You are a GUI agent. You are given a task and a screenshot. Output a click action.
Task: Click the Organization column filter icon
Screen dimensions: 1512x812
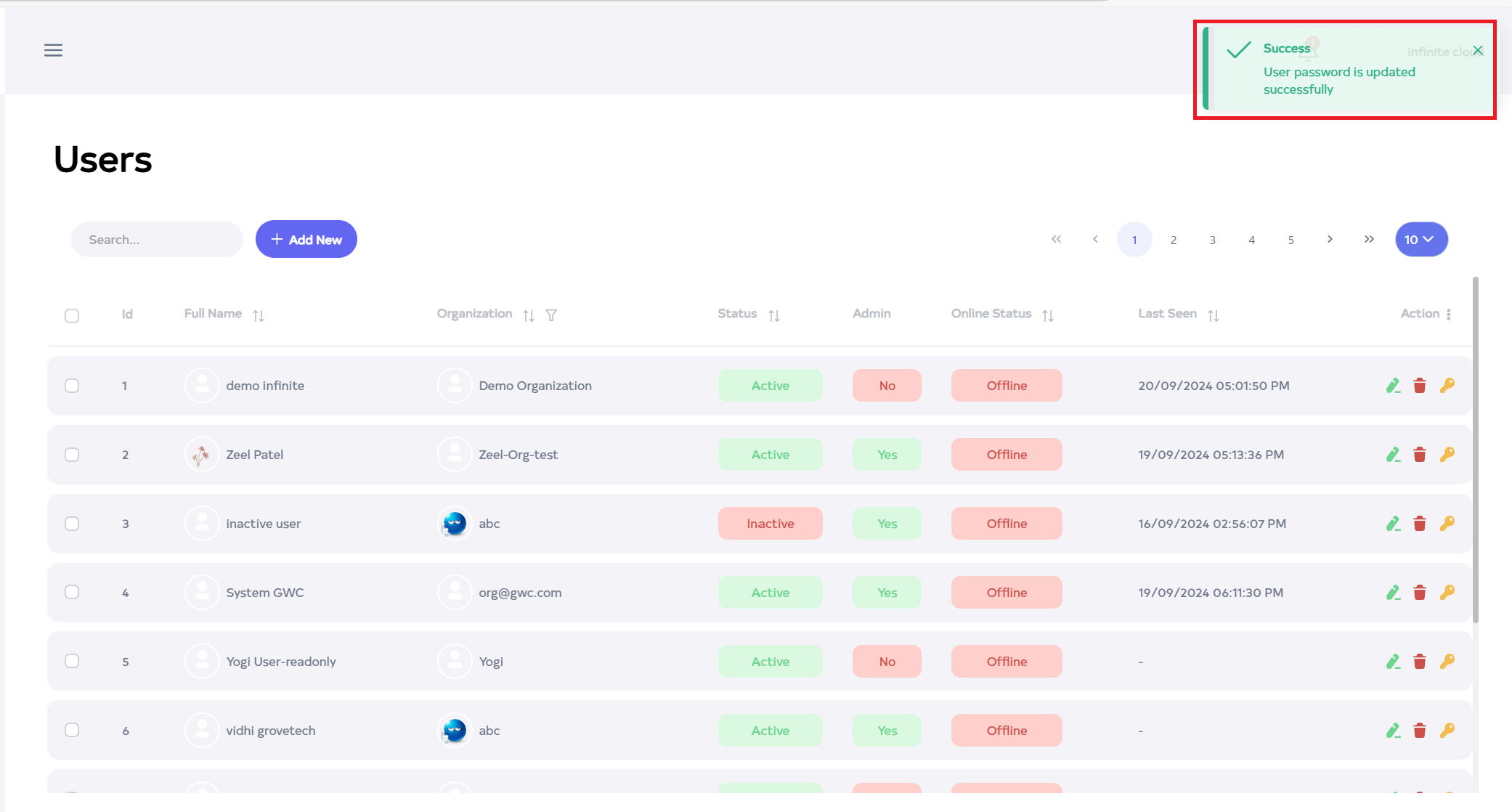(551, 315)
